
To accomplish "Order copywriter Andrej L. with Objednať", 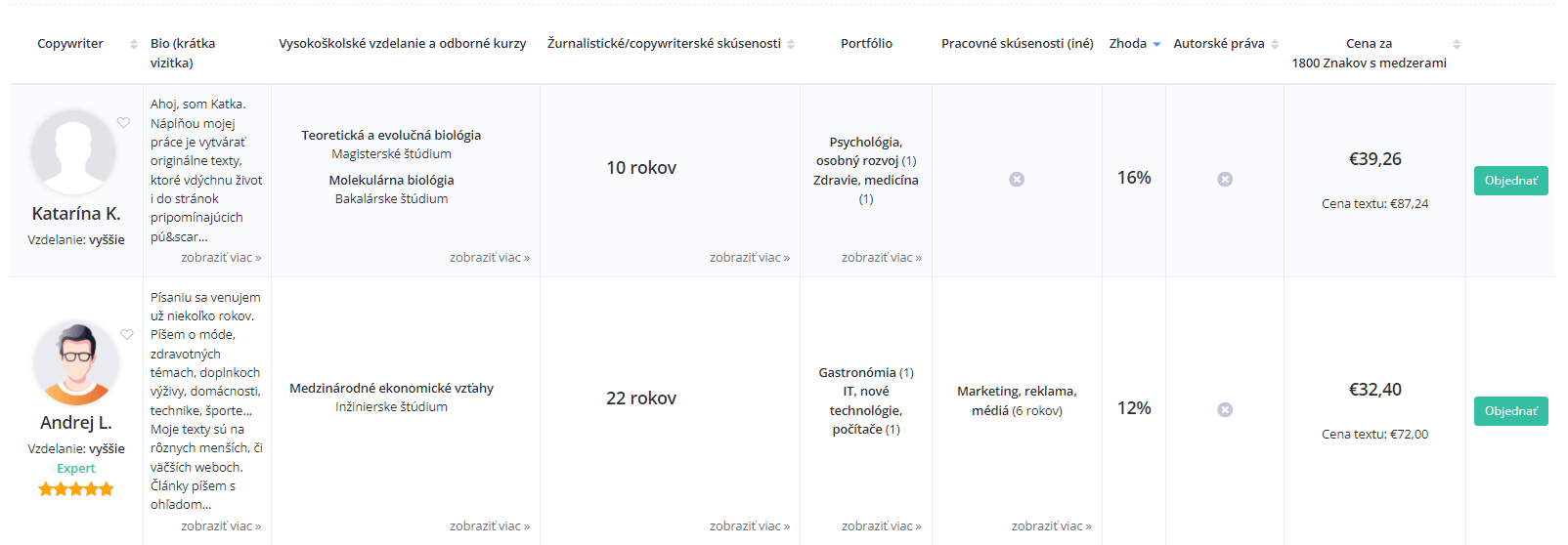I will click(x=1510, y=411).
